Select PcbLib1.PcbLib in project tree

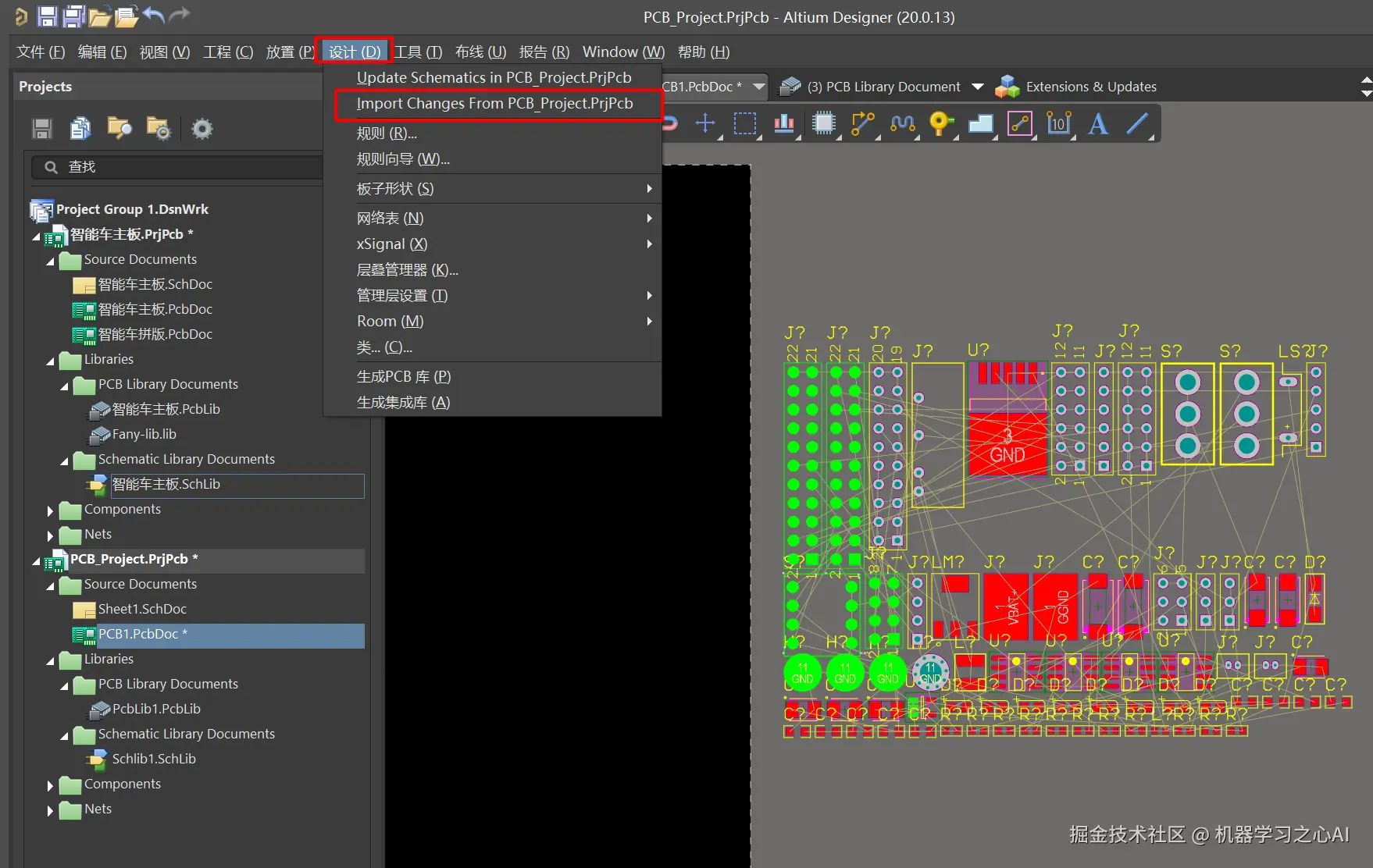click(x=156, y=709)
